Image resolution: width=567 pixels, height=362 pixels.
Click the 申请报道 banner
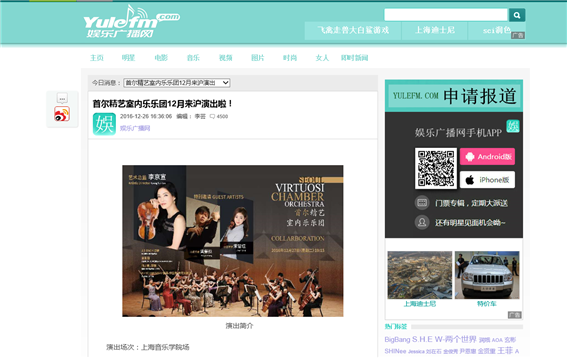coord(454,96)
